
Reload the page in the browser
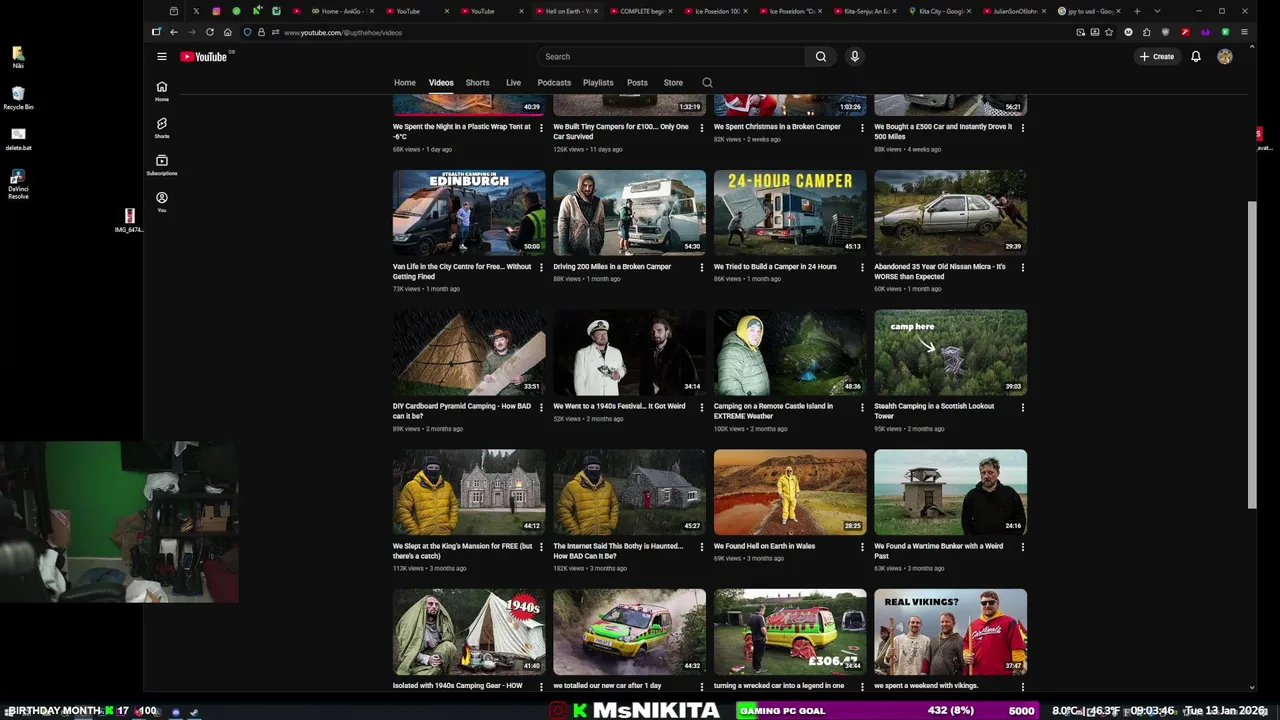click(x=209, y=32)
